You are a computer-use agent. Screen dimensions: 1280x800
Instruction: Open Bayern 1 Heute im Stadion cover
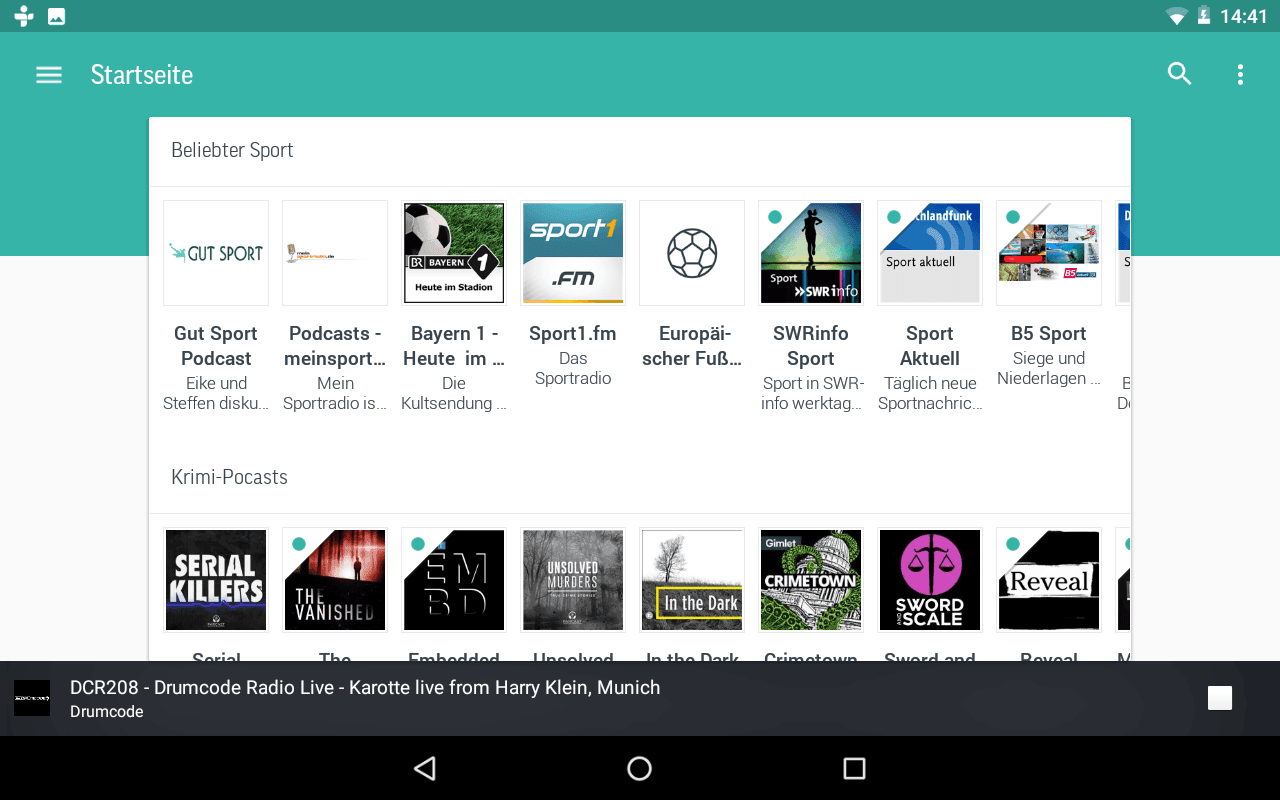point(454,253)
